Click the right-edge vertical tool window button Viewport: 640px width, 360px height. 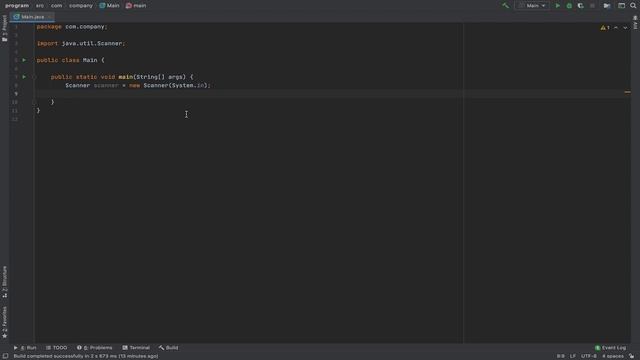coord(635,22)
